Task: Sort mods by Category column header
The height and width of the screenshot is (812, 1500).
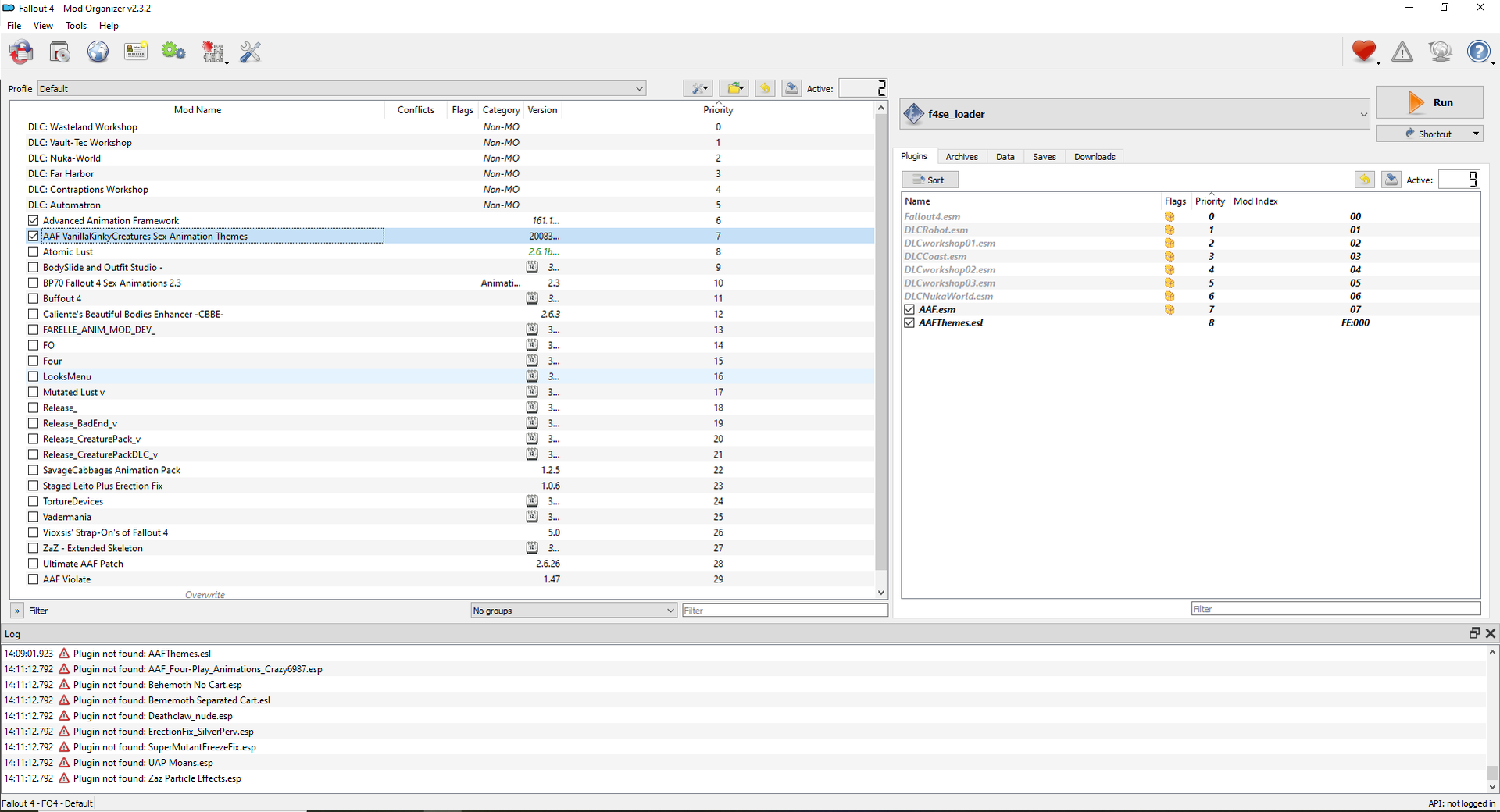Action: pyautogui.click(x=501, y=110)
